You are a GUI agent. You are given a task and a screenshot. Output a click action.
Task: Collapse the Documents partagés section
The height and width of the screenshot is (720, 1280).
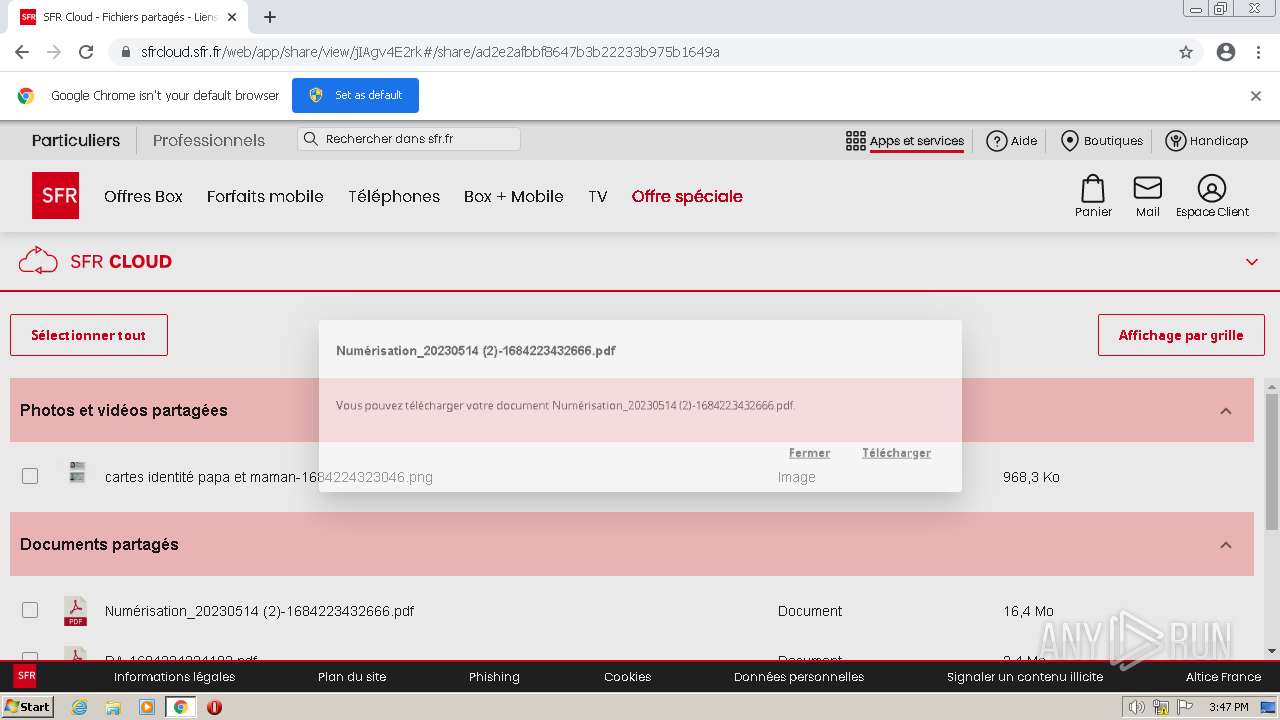pyautogui.click(x=1226, y=545)
